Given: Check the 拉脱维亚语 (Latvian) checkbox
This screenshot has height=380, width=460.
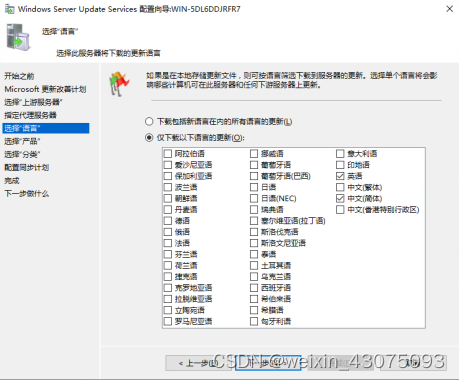Looking at the screenshot, I should pos(168,299).
